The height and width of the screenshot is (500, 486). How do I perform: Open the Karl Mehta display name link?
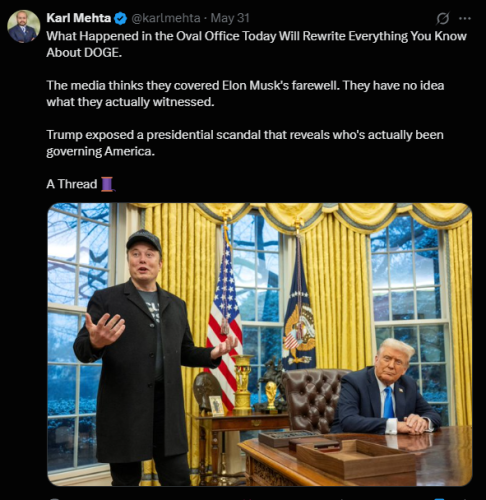(79, 18)
